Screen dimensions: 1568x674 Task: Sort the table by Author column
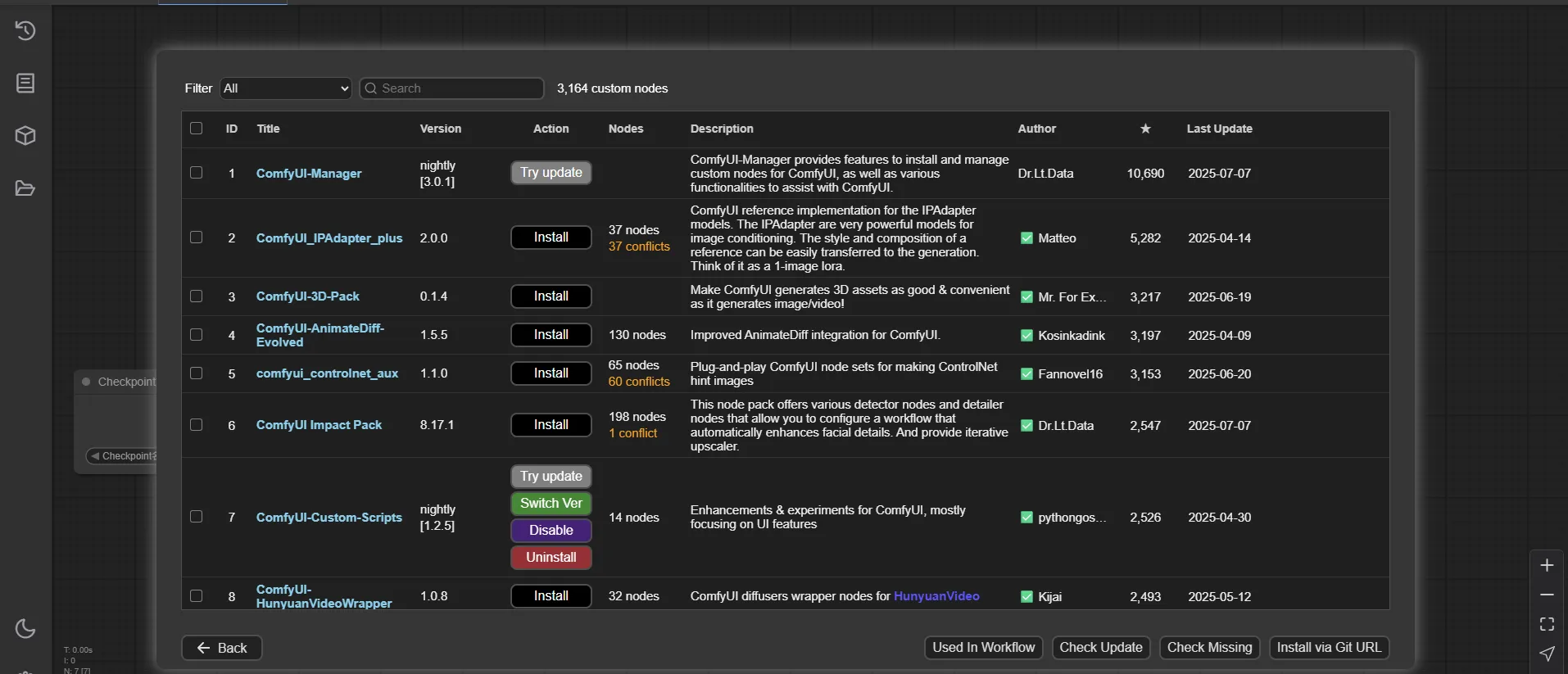[x=1037, y=129]
